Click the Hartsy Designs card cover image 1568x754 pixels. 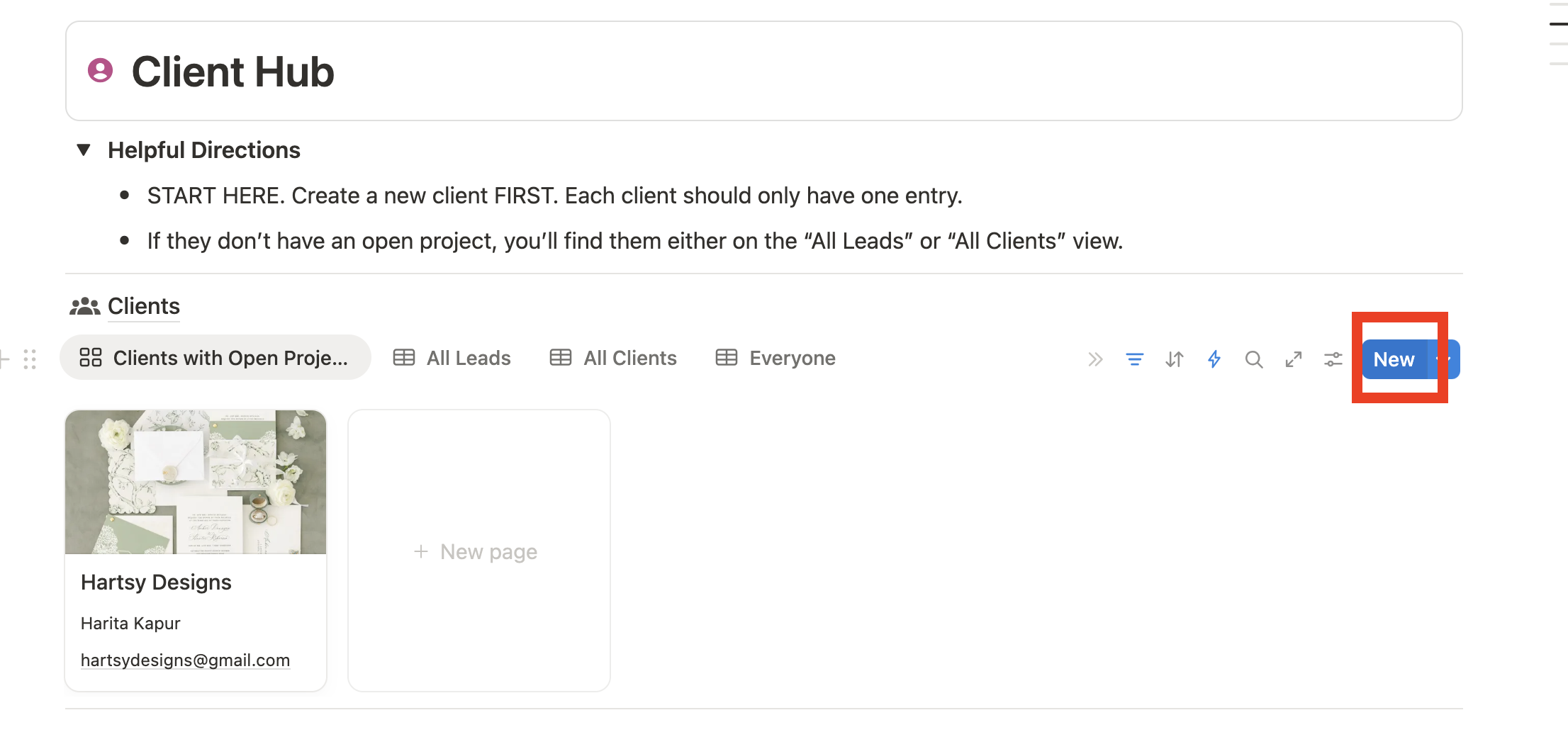coord(196,482)
